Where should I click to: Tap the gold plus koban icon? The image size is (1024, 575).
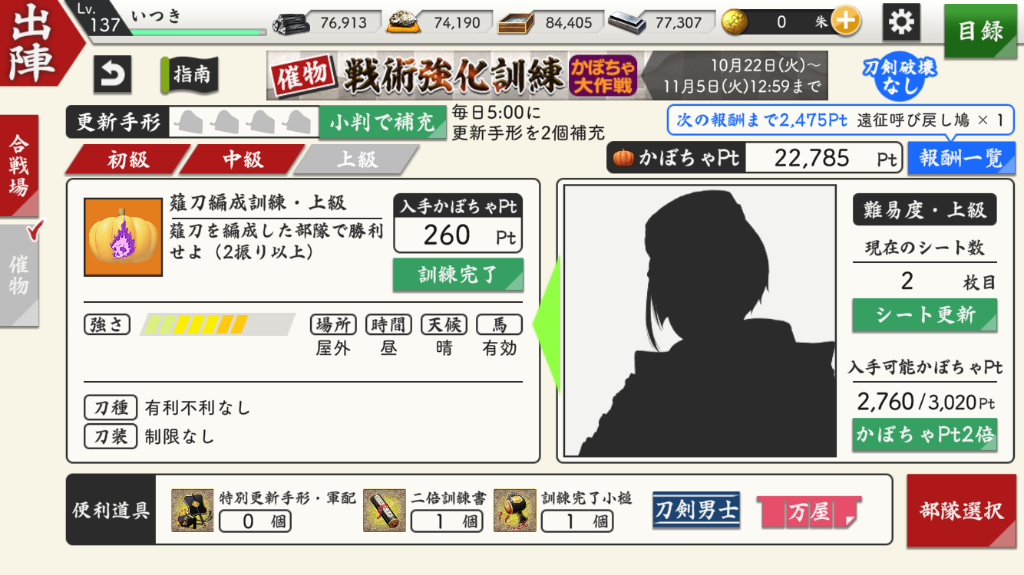[845, 22]
